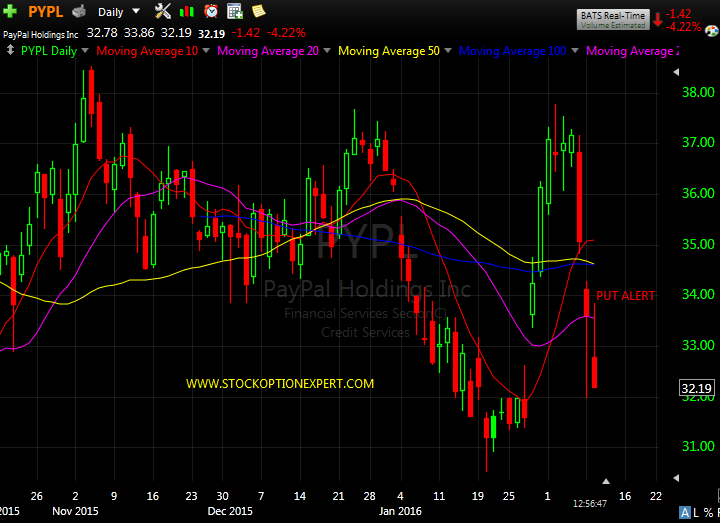720x523 pixels.
Task: Click the -4.22% change in quote line
Action: (x=286, y=33)
